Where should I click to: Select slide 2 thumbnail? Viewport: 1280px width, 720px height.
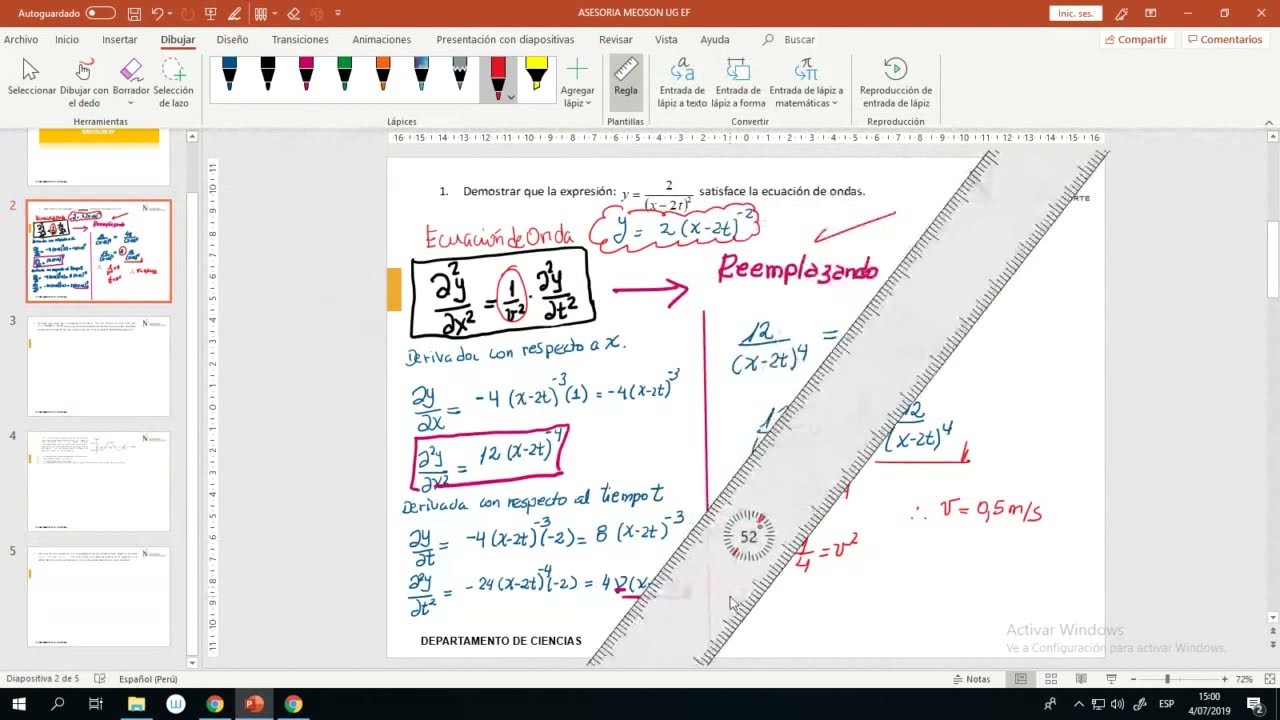[99, 251]
